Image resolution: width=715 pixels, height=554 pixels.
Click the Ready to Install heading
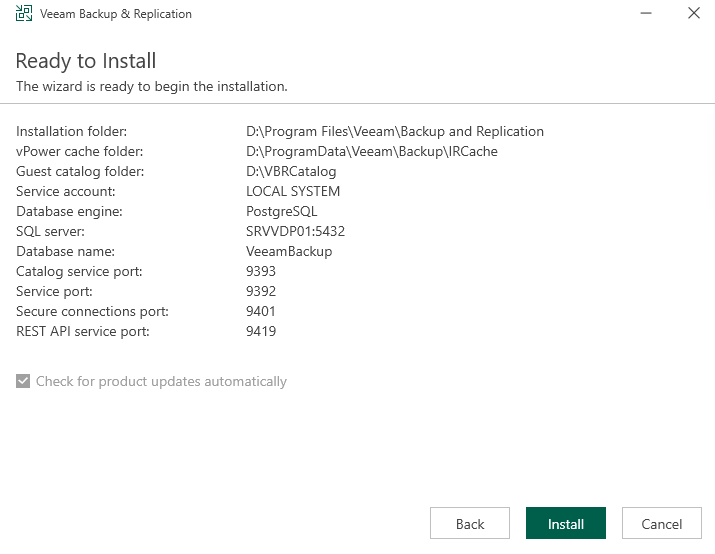[x=86, y=61]
